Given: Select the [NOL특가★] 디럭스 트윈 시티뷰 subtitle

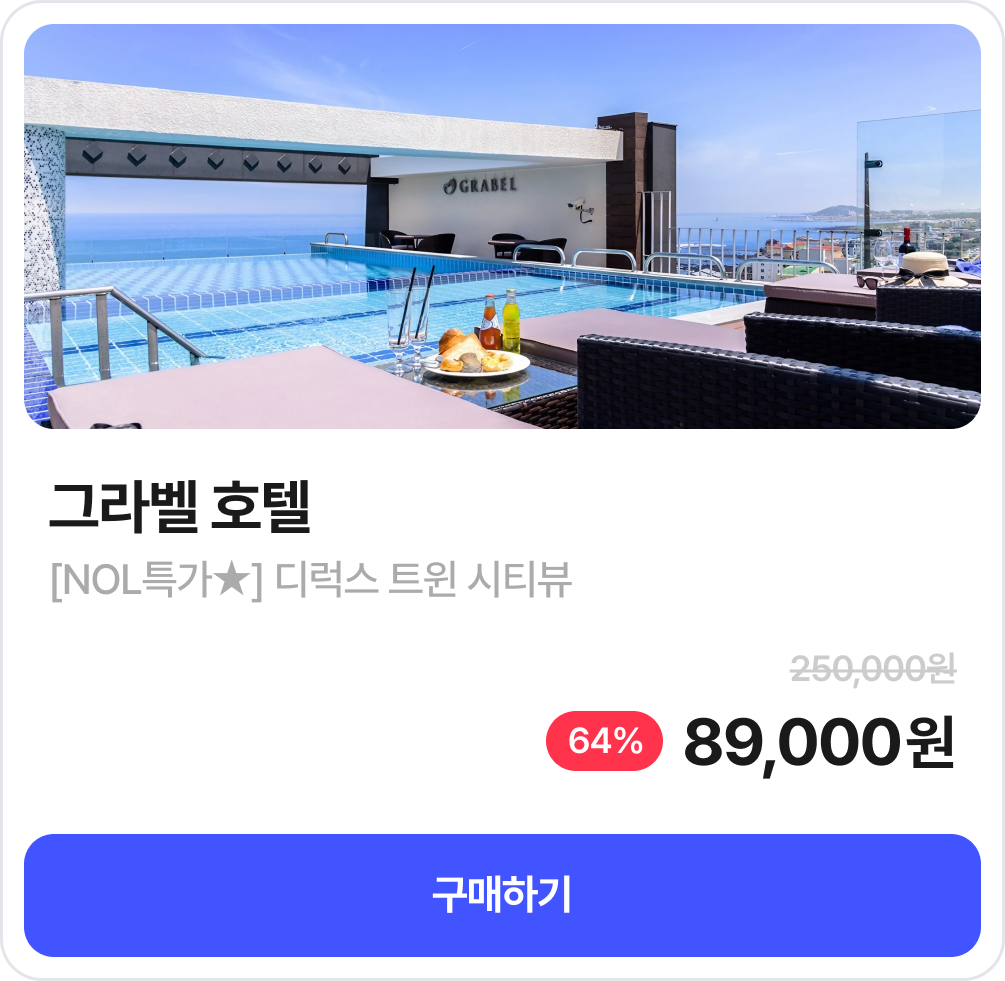Looking at the screenshot, I should [x=310, y=581].
